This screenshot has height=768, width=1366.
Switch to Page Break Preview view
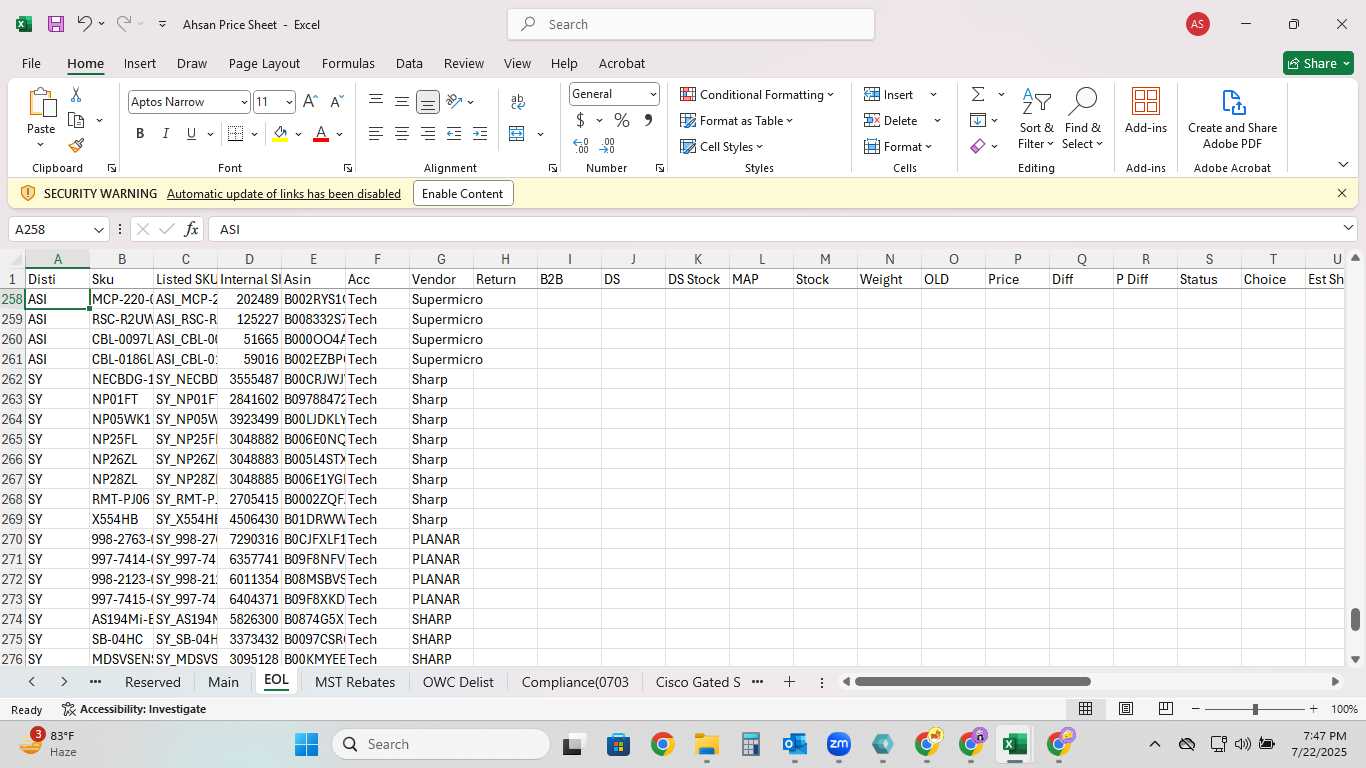pyautogui.click(x=1165, y=709)
